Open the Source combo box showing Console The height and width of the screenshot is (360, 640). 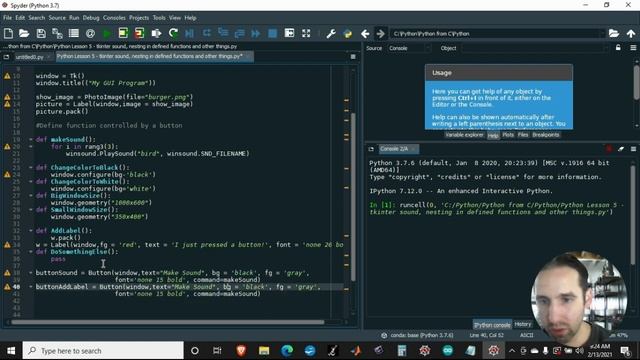pyautogui.click(x=409, y=48)
